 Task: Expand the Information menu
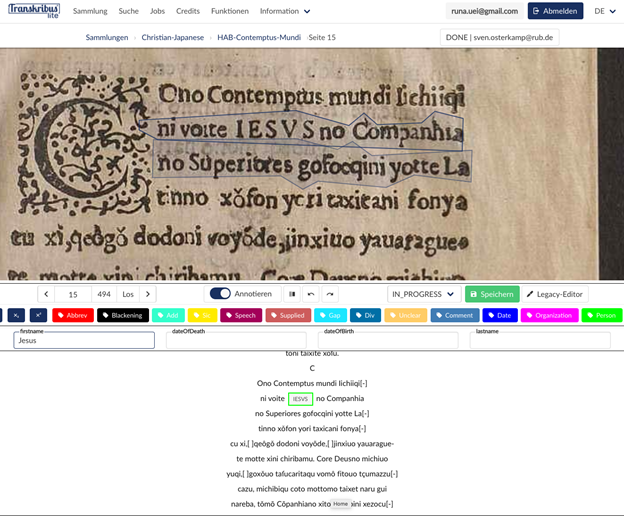[285, 11]
